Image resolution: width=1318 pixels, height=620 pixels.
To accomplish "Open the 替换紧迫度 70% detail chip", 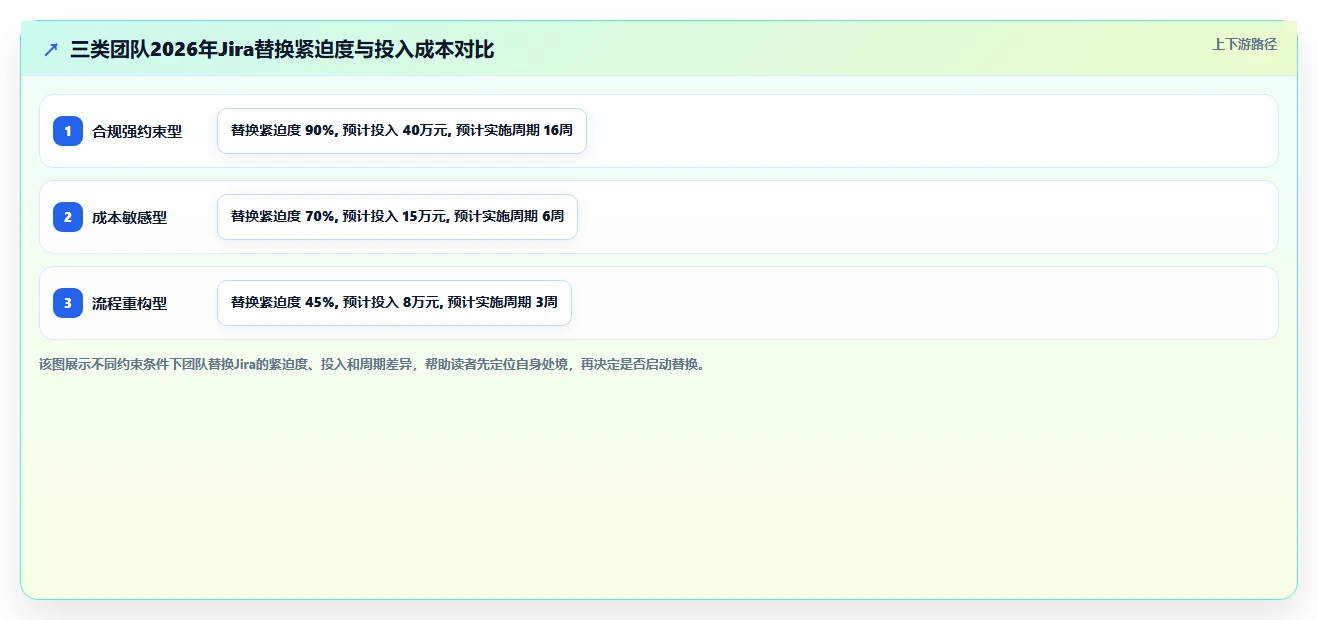I will pos(397,217).
